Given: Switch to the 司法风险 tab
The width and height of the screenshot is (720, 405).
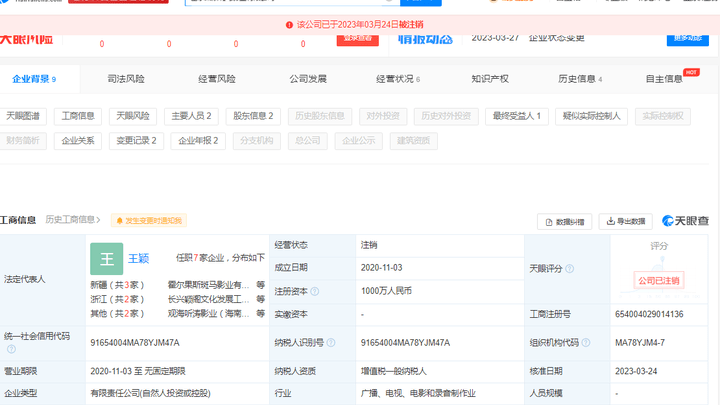Looking at the screenshot, I should pyautogui.click(x=126, y=79).
